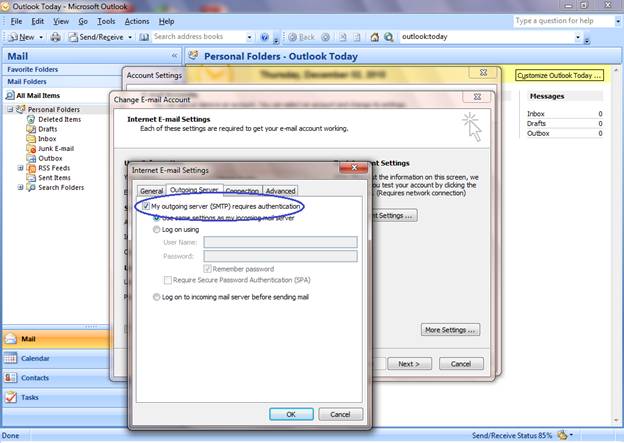The height and width of the screenshot is (443, 624).
Task: Click the Password input field
Action: click(x=280, y=256)
